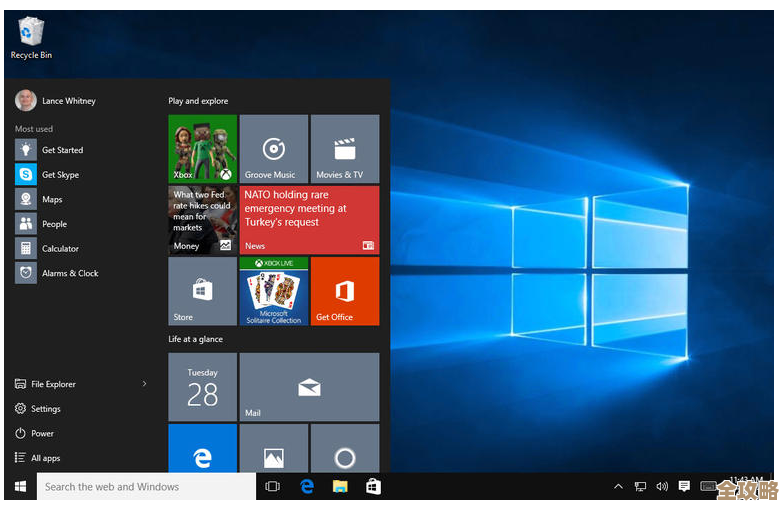
Task: Open the Photos tile
Action: [274, 448]
